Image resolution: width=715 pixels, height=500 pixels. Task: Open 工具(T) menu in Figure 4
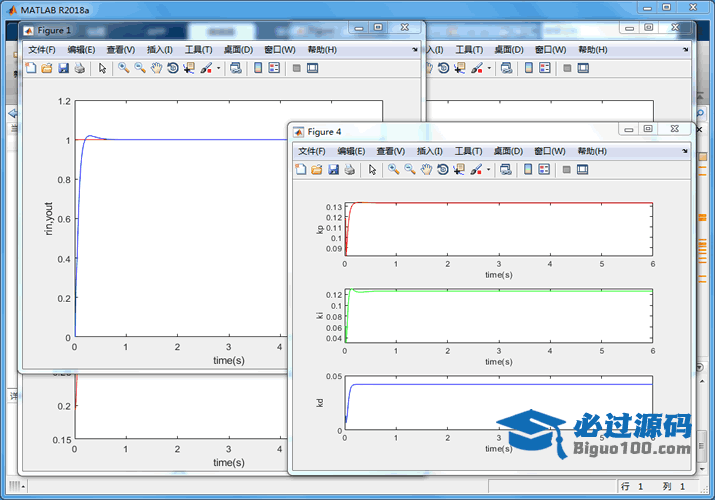(x=468, y=151)
